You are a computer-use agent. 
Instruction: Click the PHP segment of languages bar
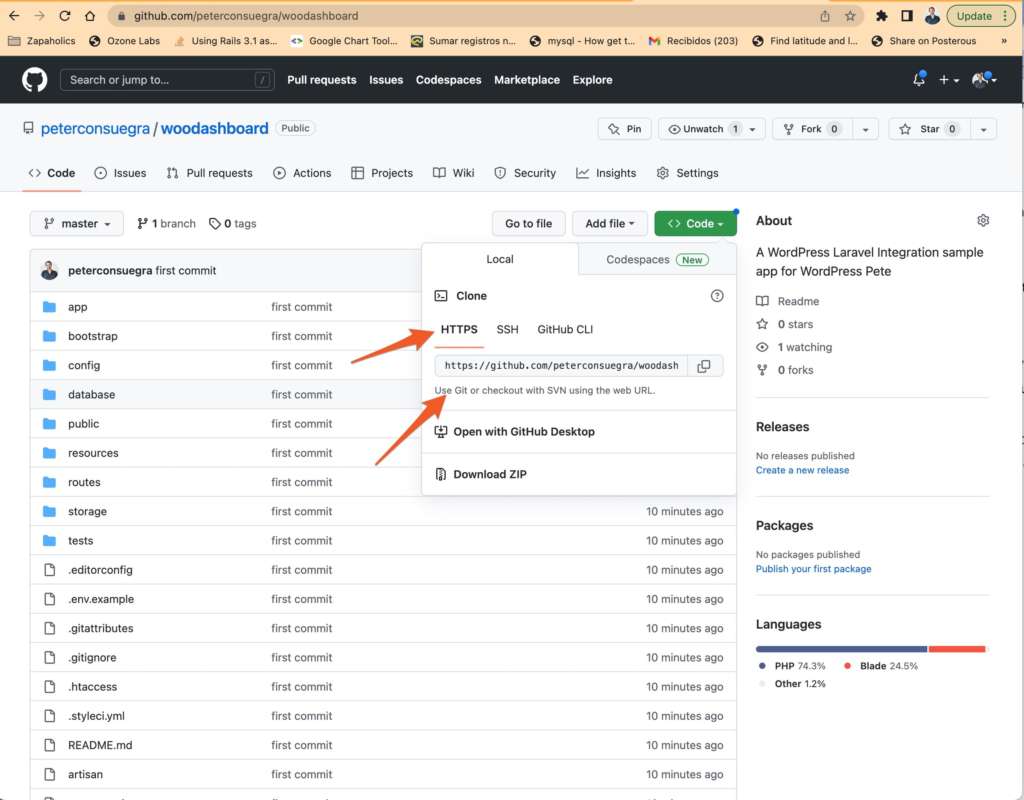[841, 649]
